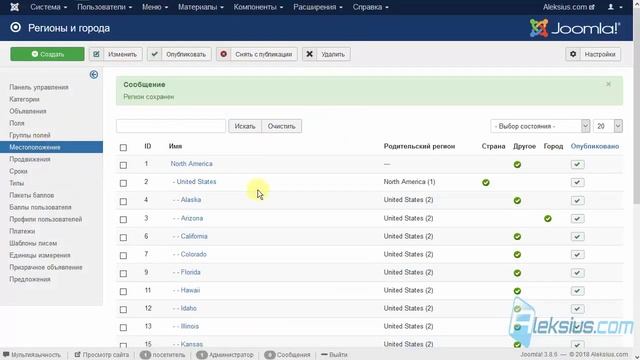Open the California region link
Viewport: 640px width, 360px height.
[194, 236]
